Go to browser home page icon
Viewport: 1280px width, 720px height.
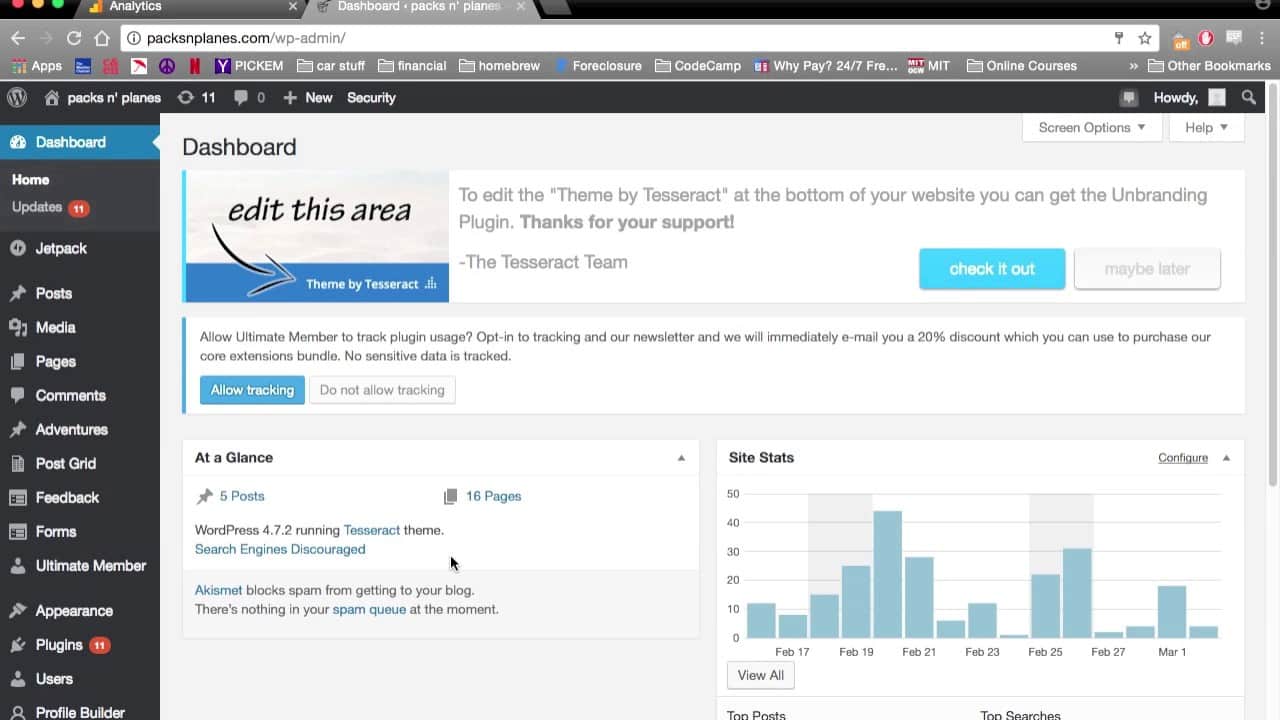point(101,38)
